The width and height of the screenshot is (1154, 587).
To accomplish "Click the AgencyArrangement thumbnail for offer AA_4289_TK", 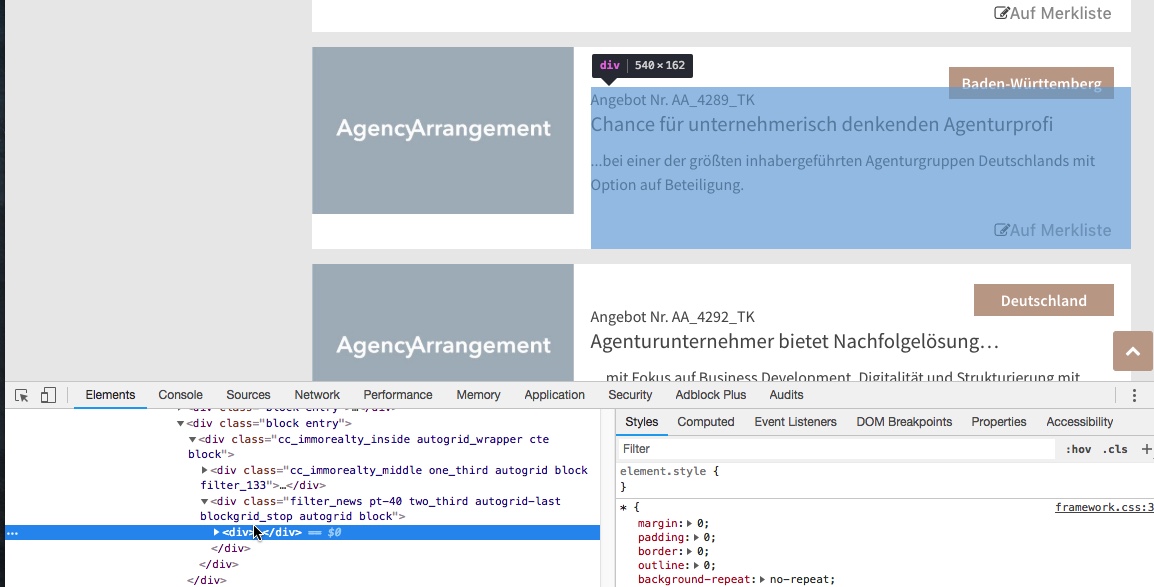I will [443, 130].
